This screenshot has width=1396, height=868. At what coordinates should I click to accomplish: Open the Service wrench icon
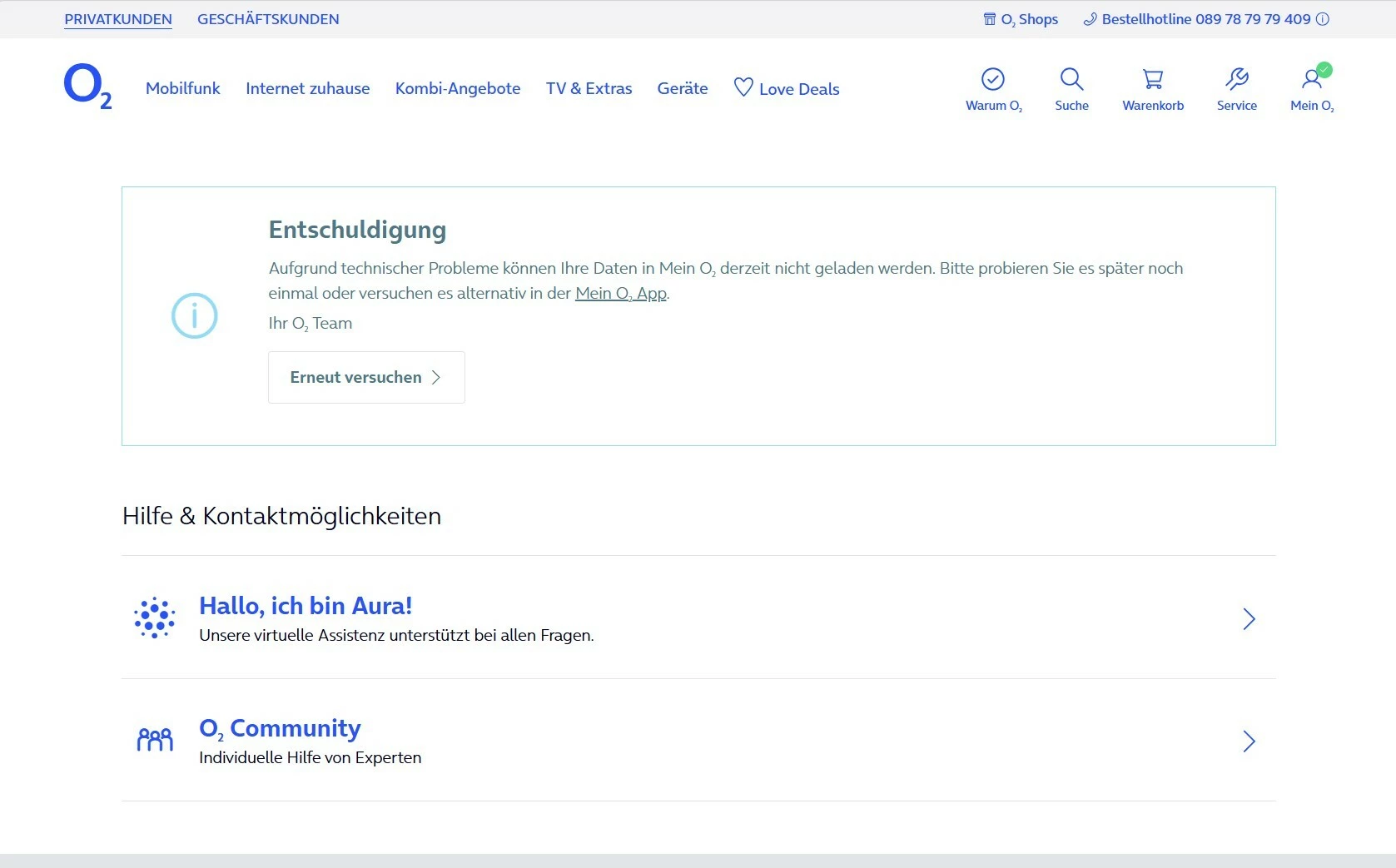tap(1237, 79)
